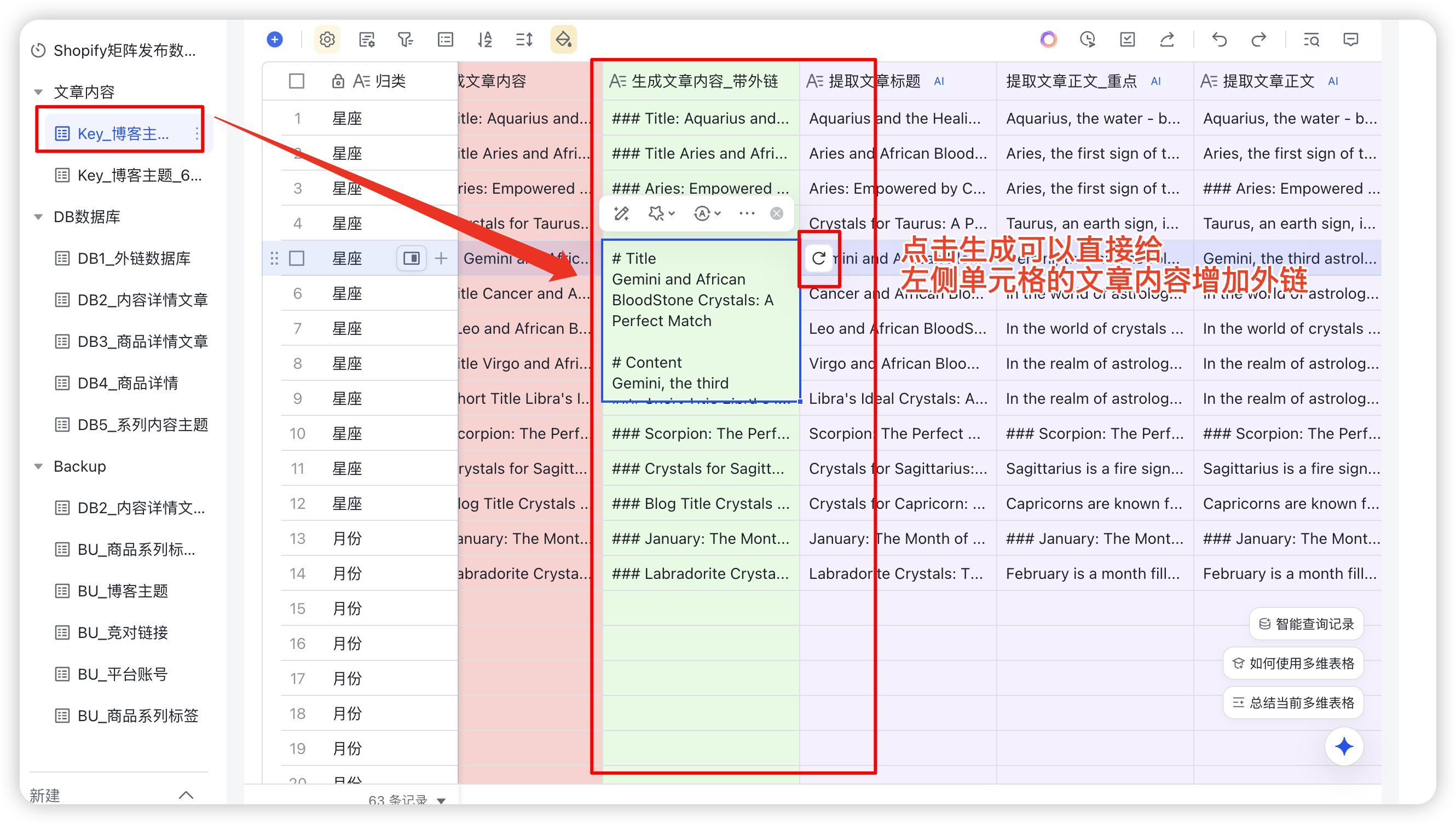Expand record panel icon on row 5

[412, 259]
